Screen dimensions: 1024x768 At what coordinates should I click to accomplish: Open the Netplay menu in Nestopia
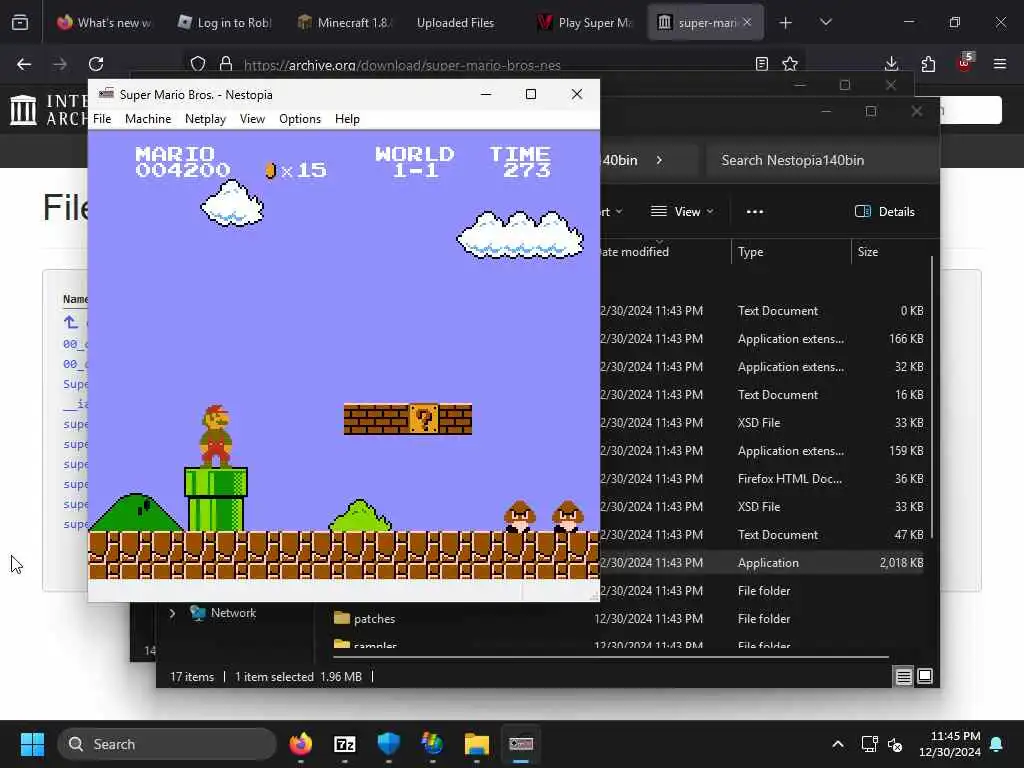205,119
